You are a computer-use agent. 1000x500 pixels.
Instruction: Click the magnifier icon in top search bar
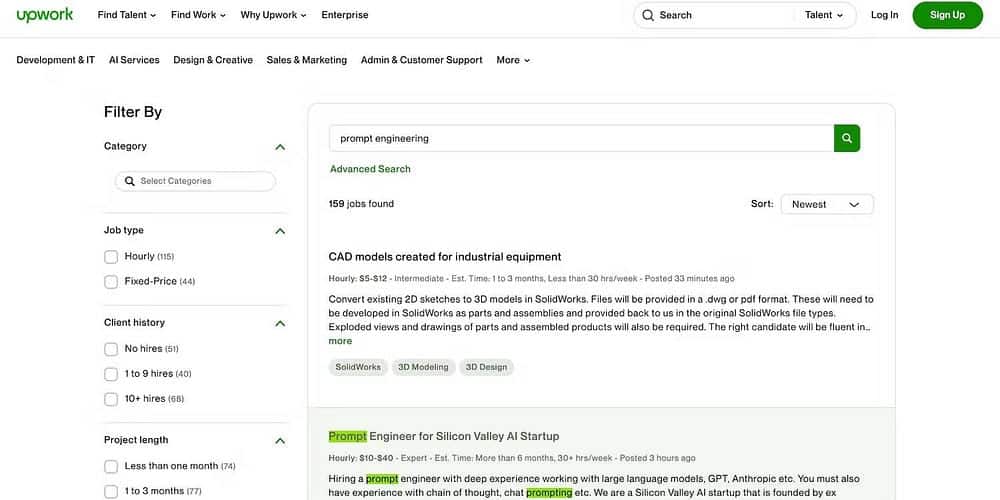pos(648,15)
